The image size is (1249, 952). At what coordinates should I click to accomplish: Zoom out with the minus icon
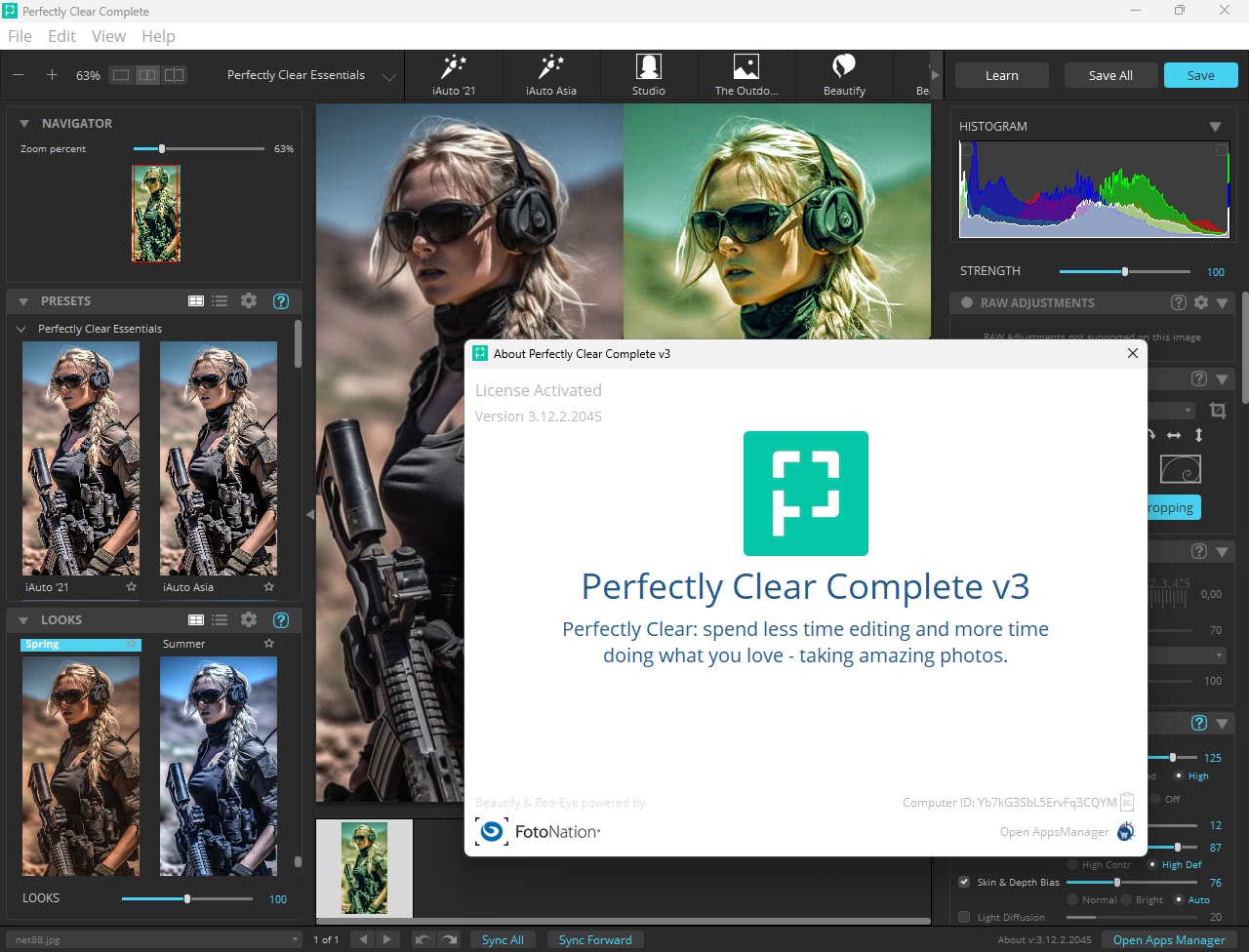point(19,75)
